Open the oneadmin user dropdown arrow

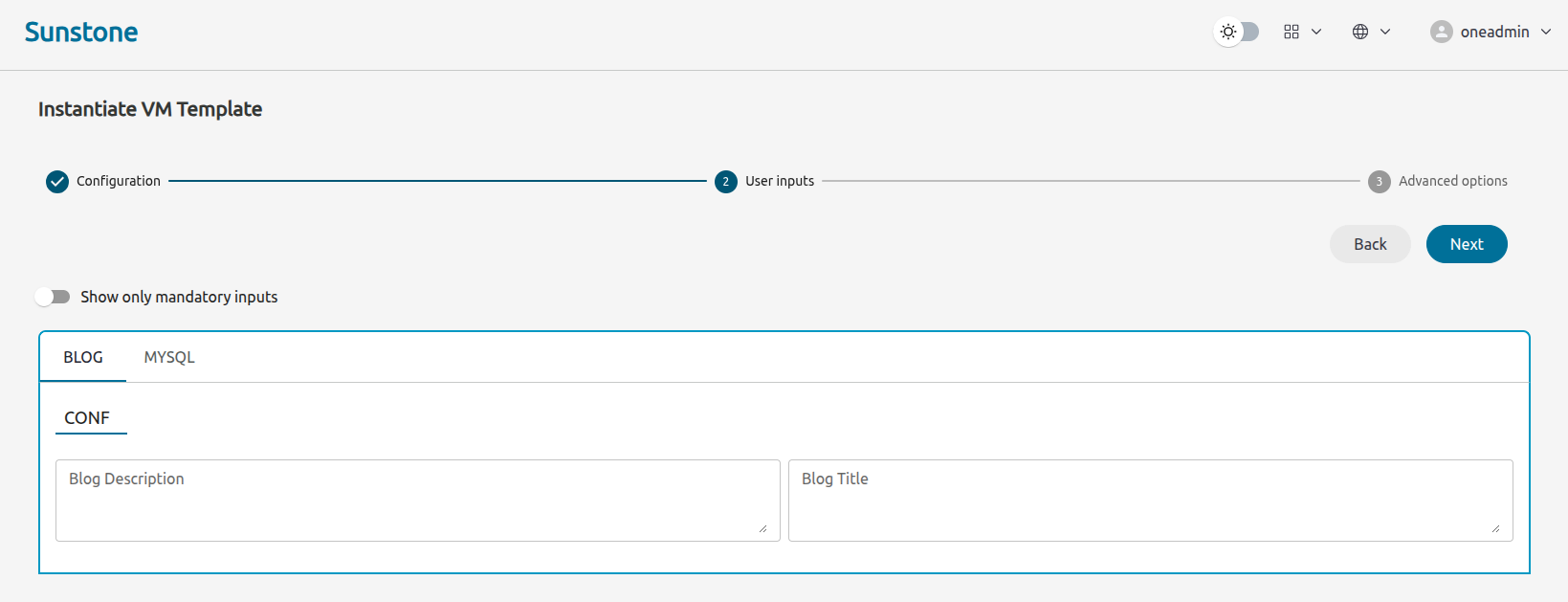[1546, 32]
